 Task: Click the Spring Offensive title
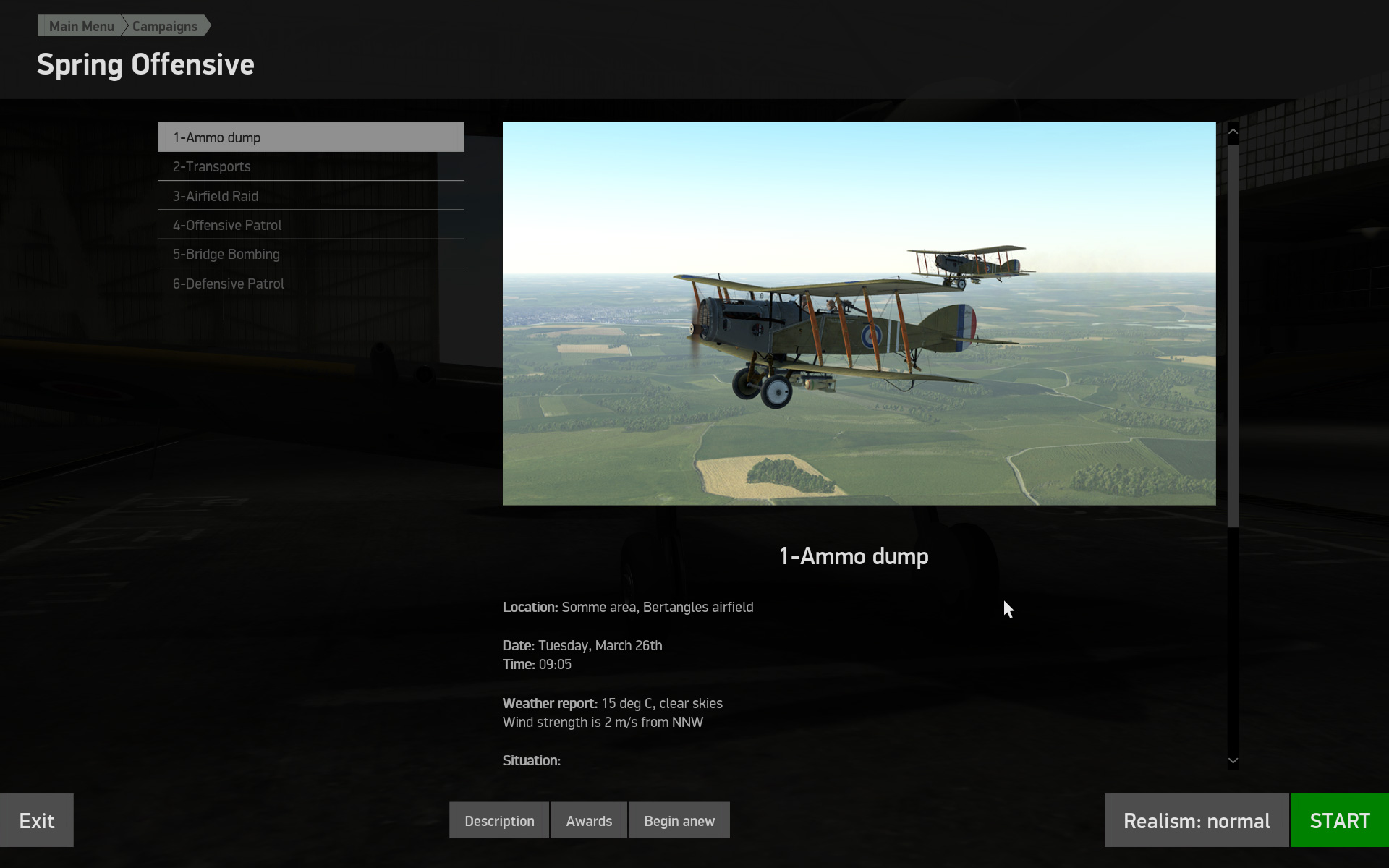coord(145,64)
